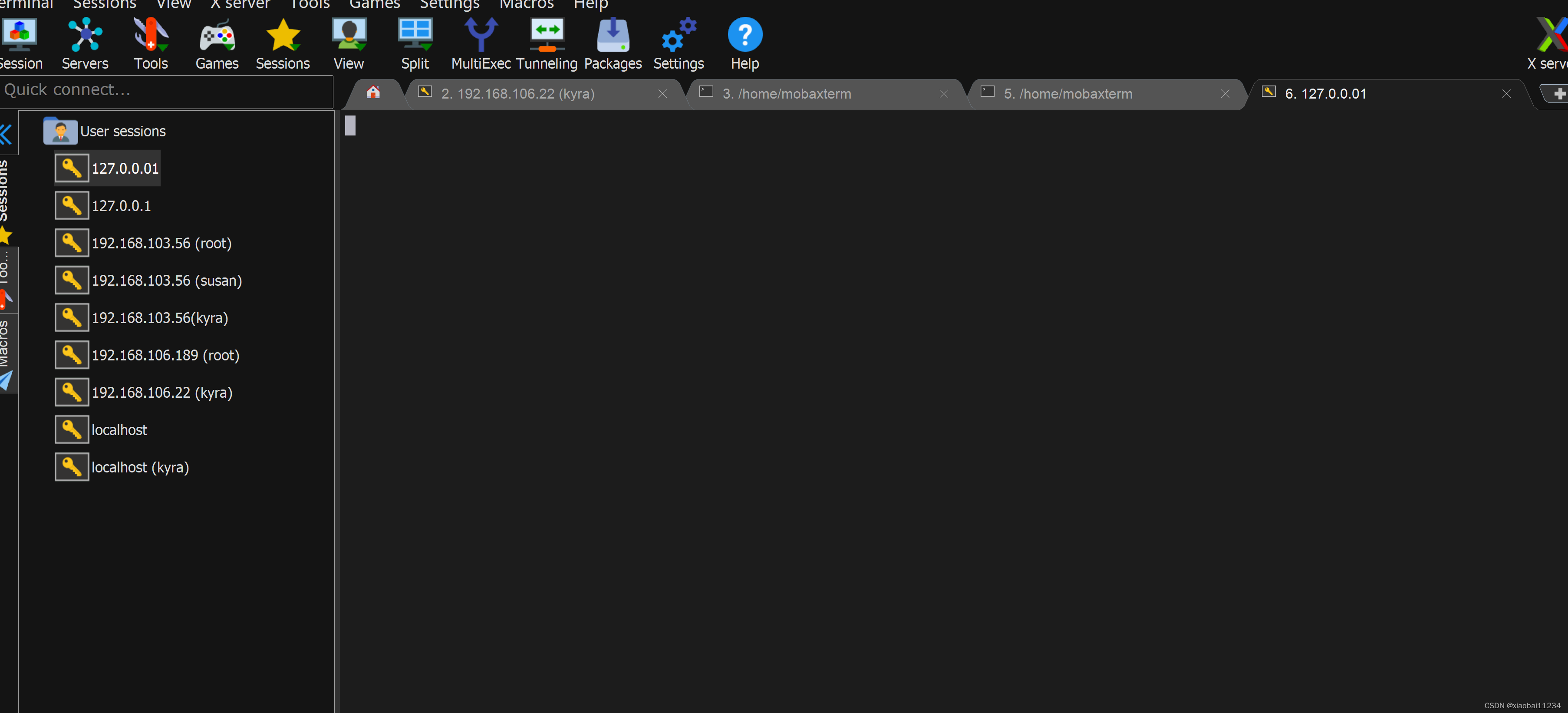Open the Session toolbar icon
Viewport: 1568px width, 713px height.
[20, 35]
